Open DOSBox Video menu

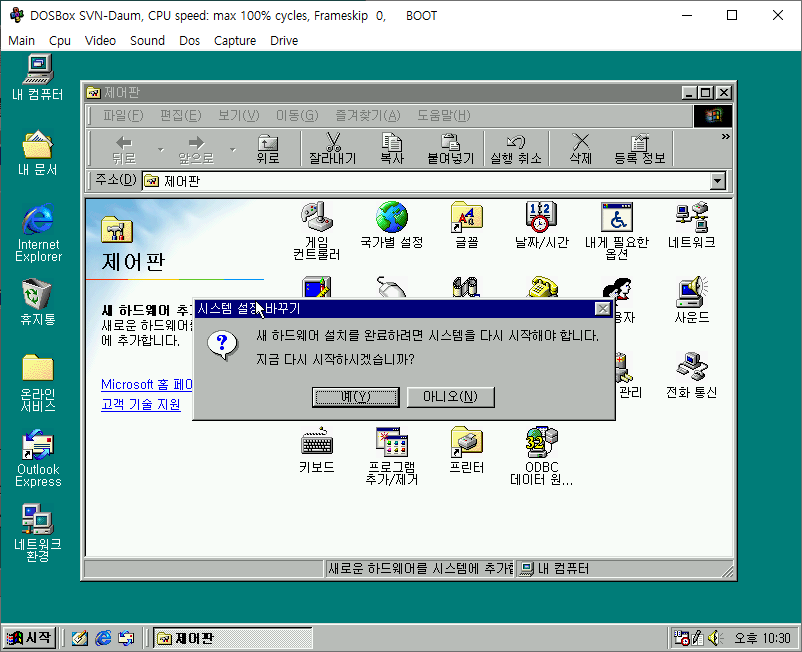[100, 40]
